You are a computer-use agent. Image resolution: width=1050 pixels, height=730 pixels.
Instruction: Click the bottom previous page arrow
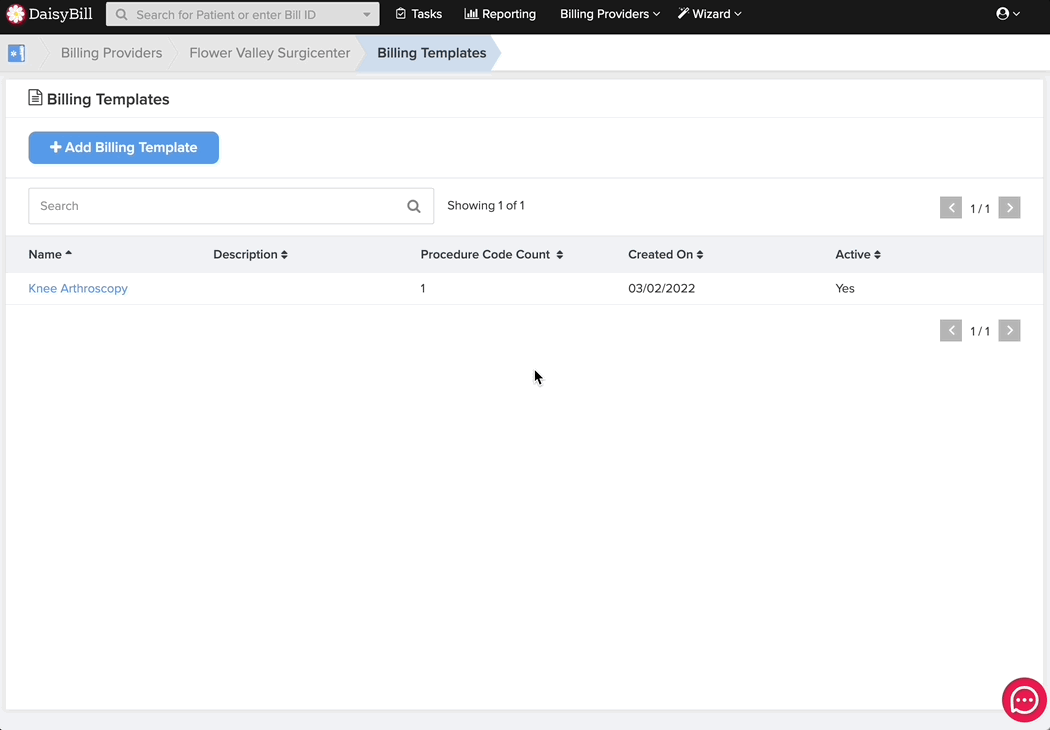click(951, 330)
